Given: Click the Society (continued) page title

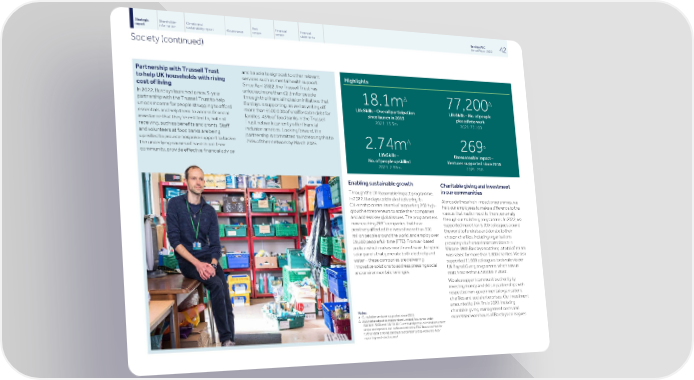Looking at the screenshot, I should [167, 39].
